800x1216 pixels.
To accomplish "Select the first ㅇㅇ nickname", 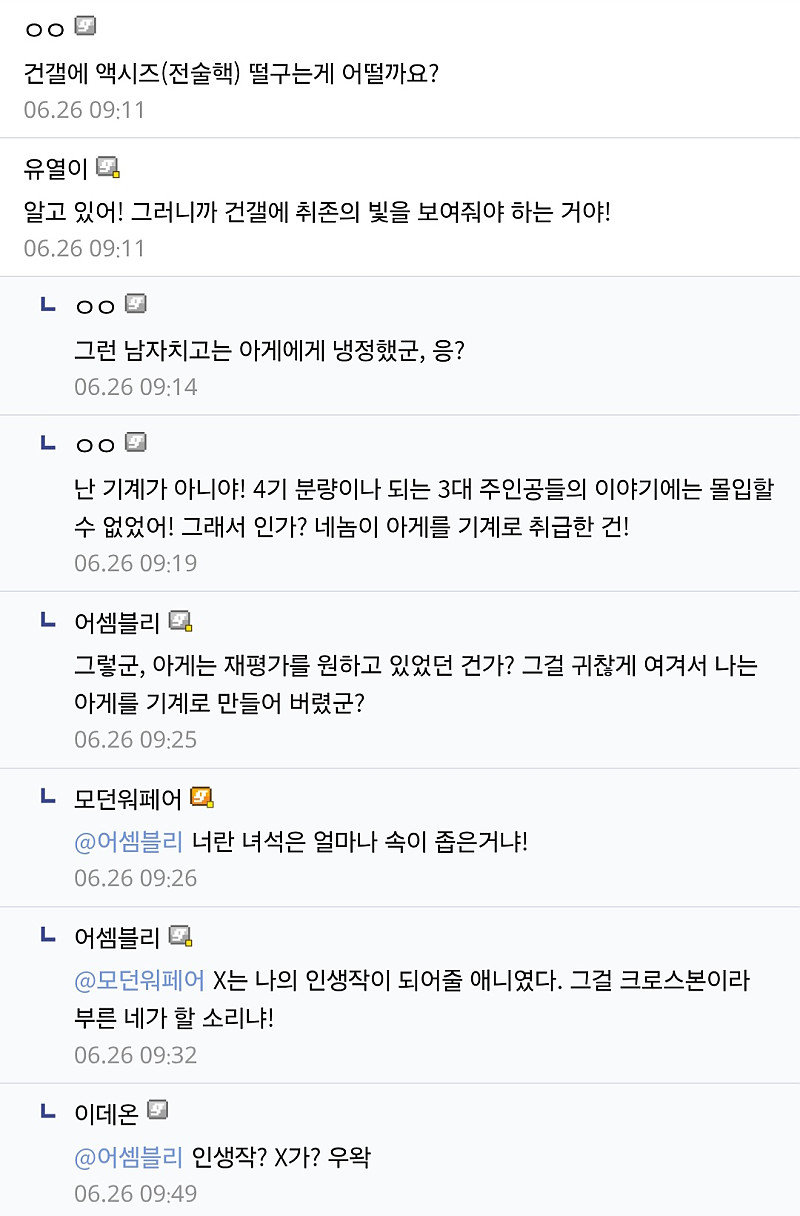I will (40, 26).
